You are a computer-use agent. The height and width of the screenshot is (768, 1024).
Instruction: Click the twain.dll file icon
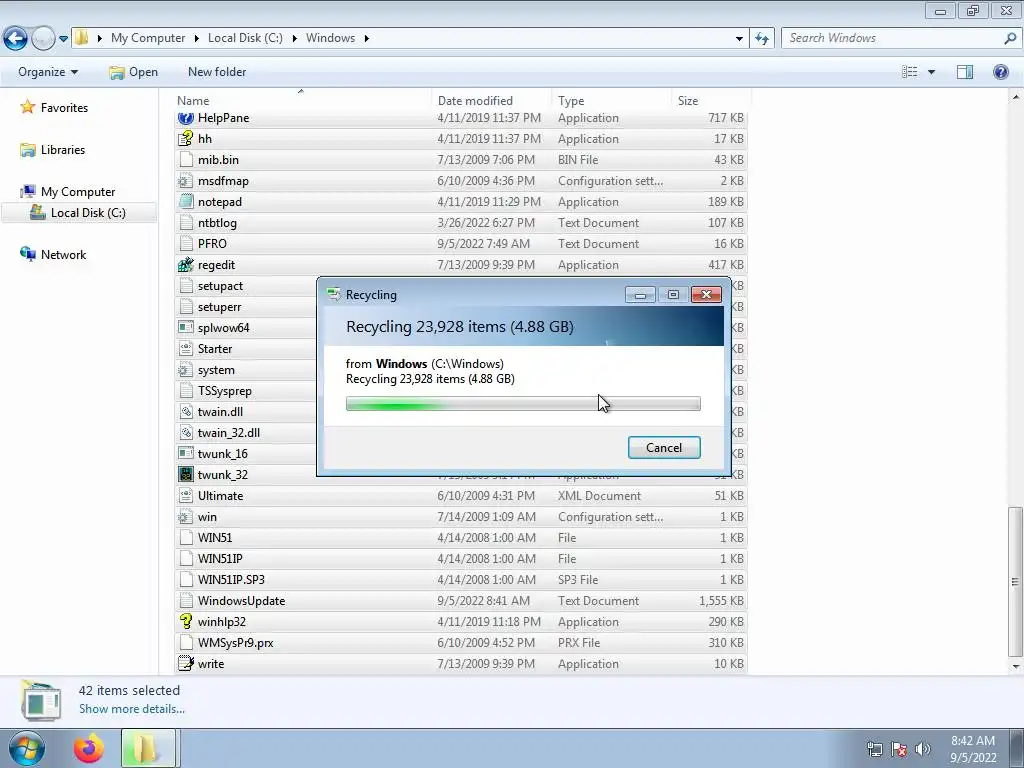(185, 411)
